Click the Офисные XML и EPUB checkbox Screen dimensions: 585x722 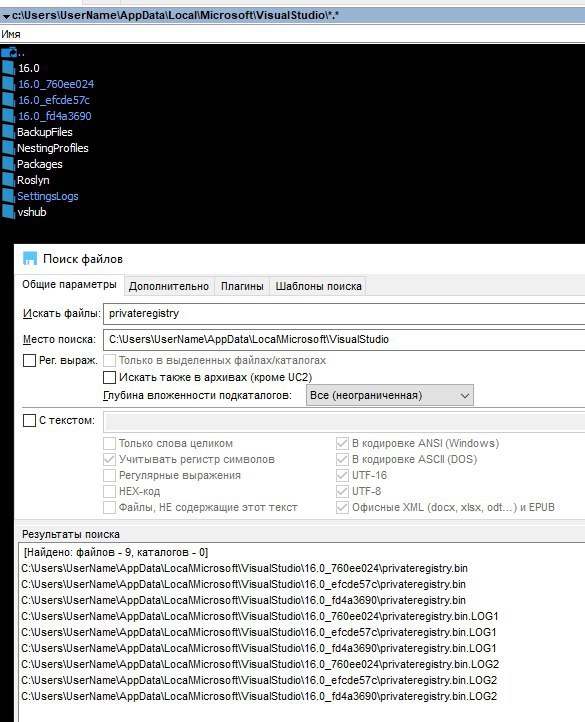(x=342, y=507)
